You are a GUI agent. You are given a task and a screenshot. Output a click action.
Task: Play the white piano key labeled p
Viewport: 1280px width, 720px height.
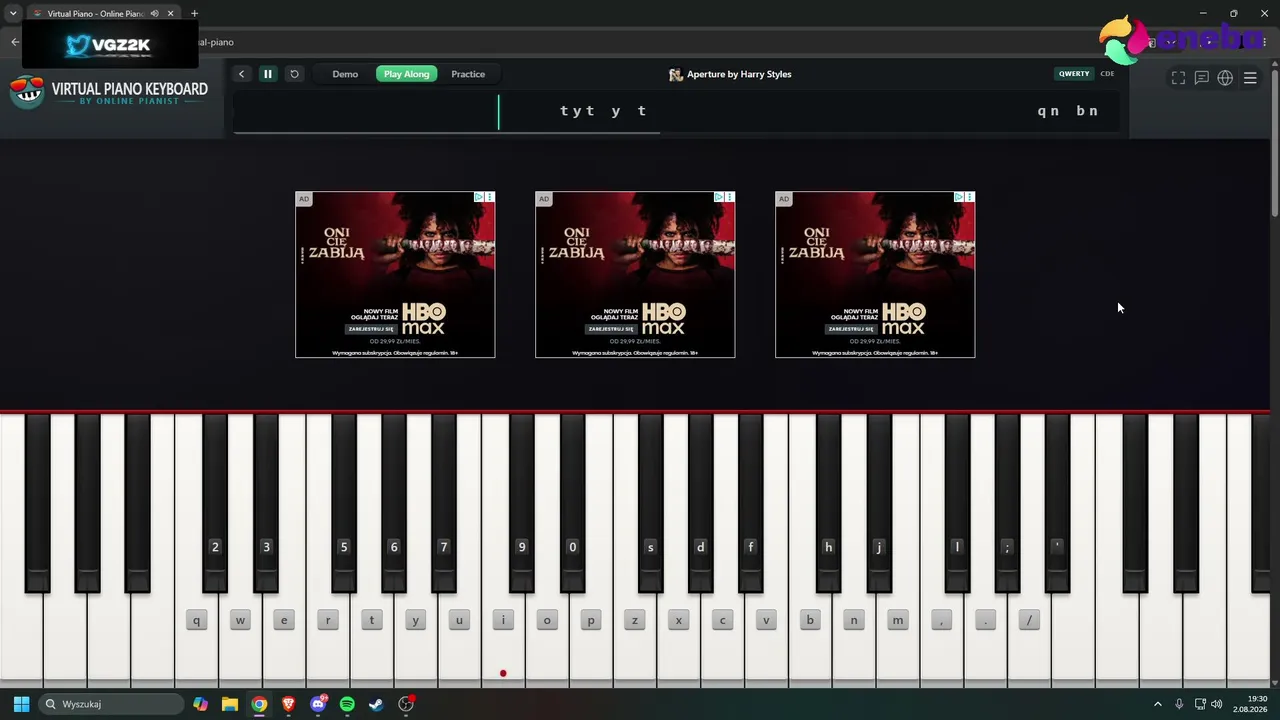[x=591, y=620]
